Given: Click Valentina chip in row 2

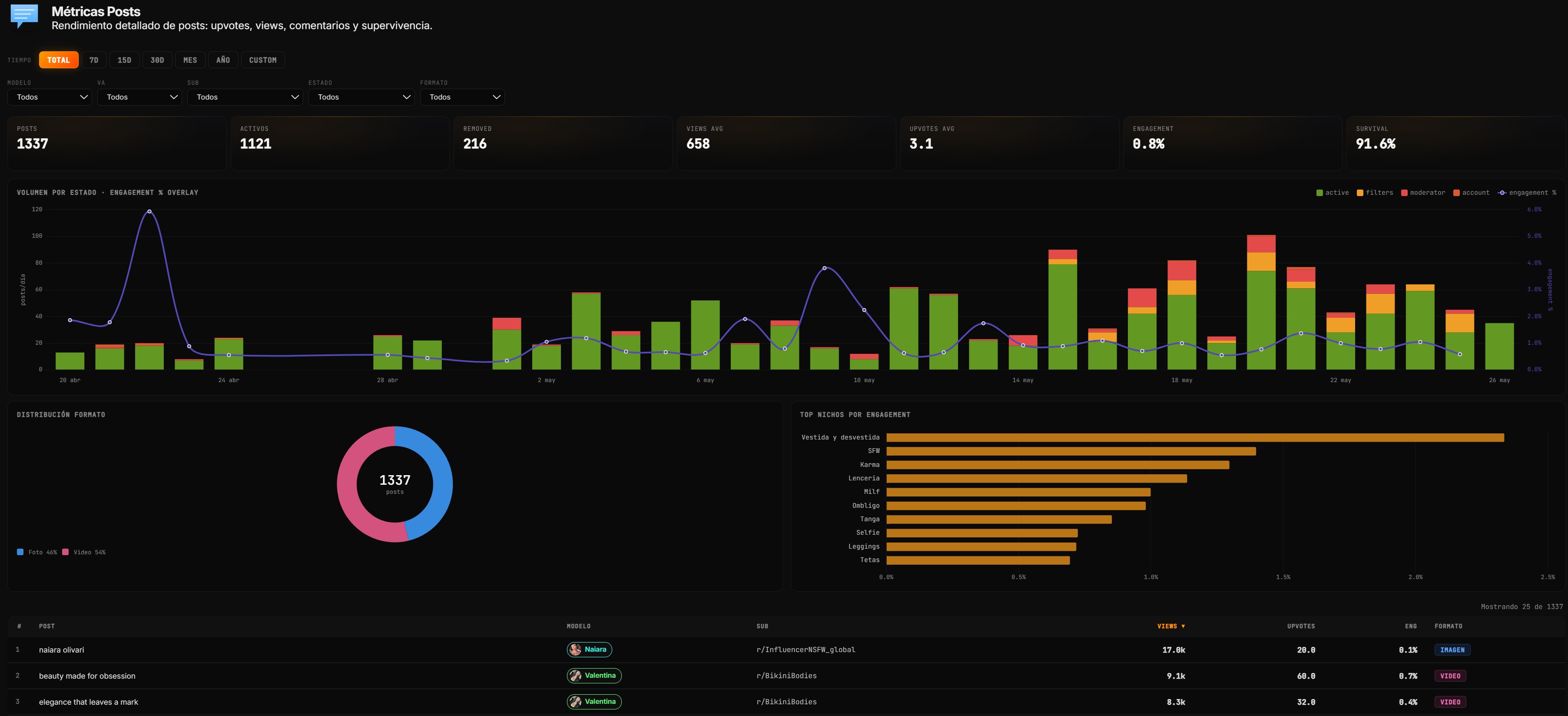Looking at the screenshot, I should click(593, 676).
